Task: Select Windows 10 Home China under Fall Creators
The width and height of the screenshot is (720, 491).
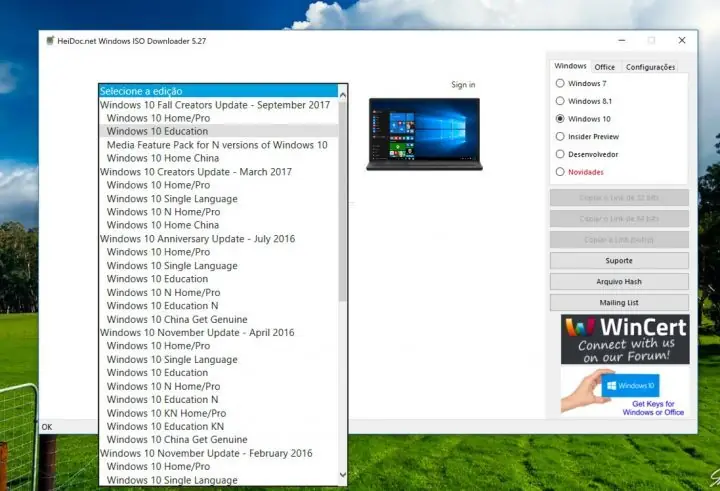Action: (219, 158)
